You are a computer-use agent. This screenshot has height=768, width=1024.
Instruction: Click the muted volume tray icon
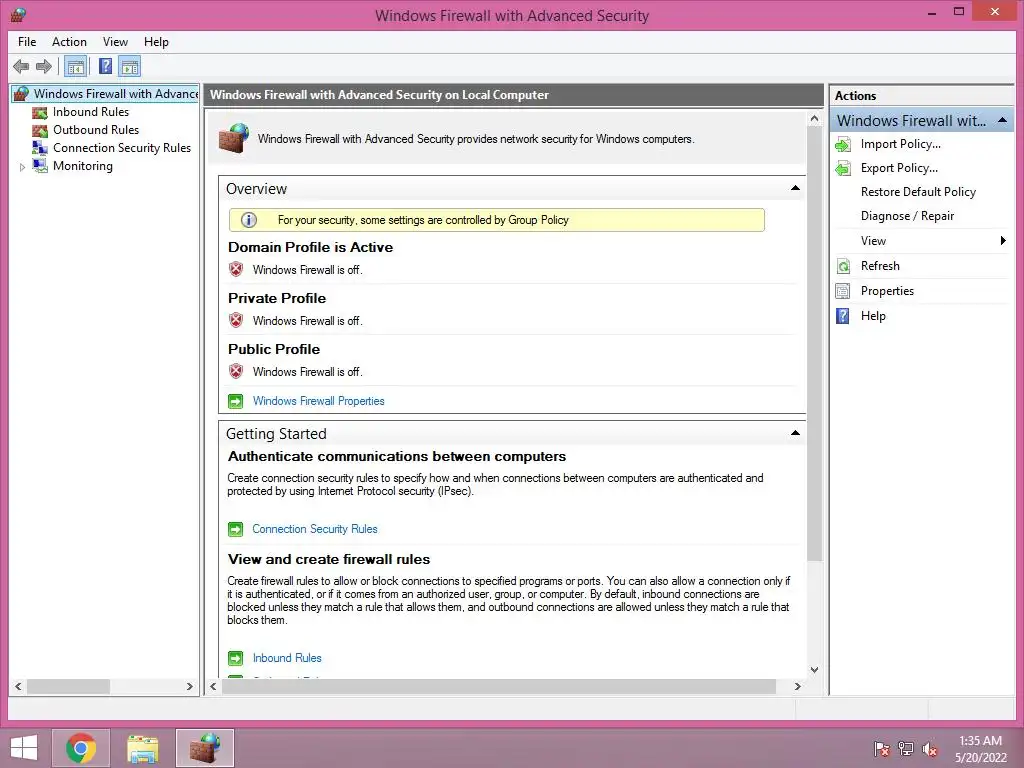930,749
